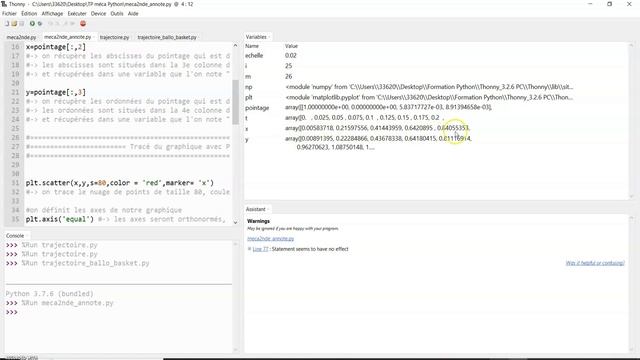Open the Affichage menu

[x=52, y=13]
